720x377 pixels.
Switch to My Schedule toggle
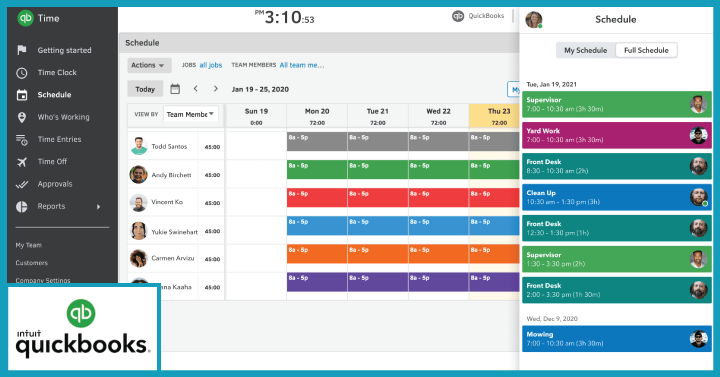click(585, 51)
